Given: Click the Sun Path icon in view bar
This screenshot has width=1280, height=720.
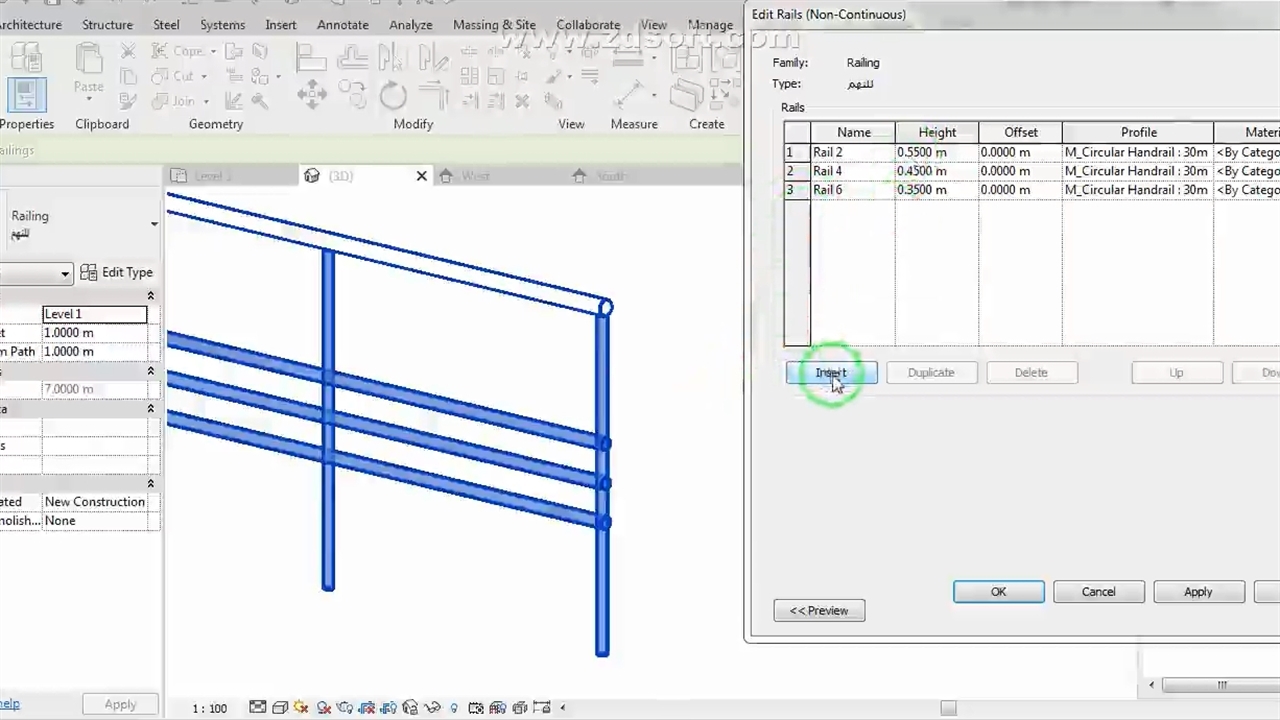Looking at the screenshot, I should point(301,708).
